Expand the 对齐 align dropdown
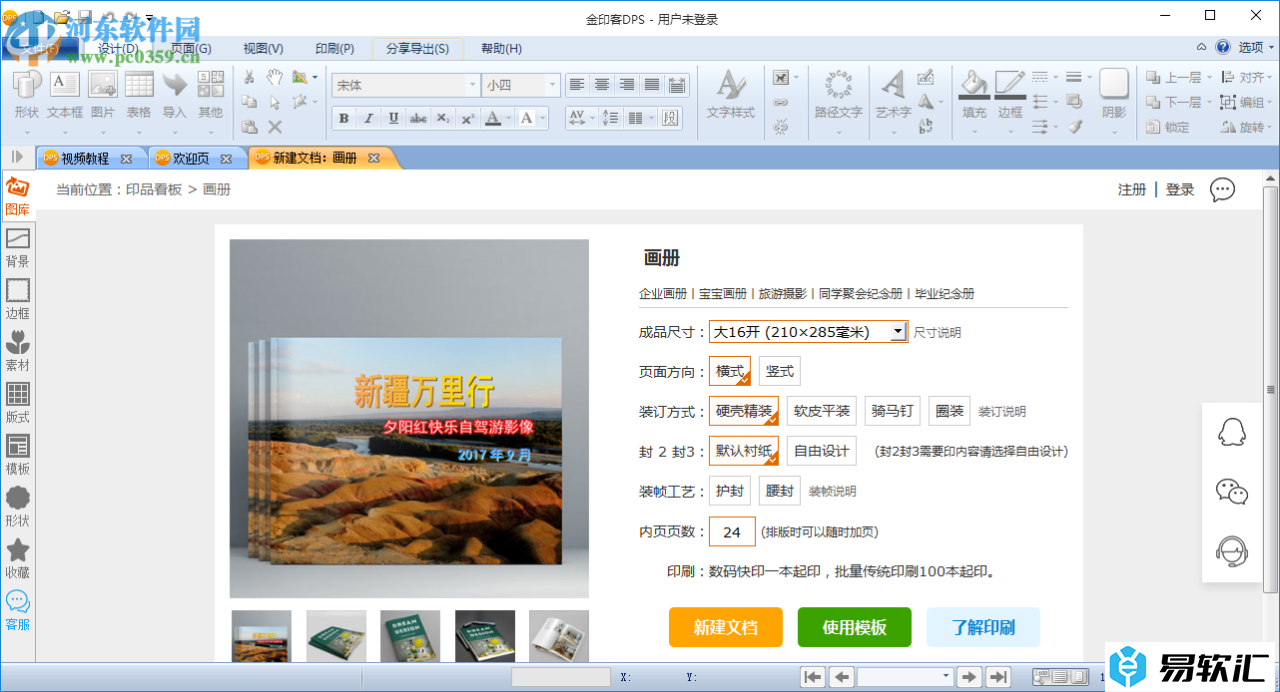The width and height of the screenshot is (1280, 692). tap(1272, 77)
